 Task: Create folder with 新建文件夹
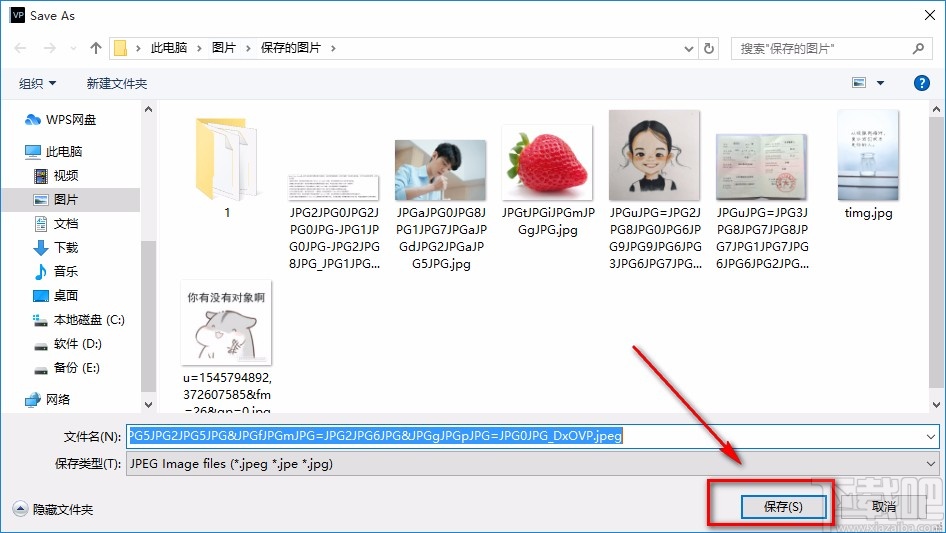117,83
